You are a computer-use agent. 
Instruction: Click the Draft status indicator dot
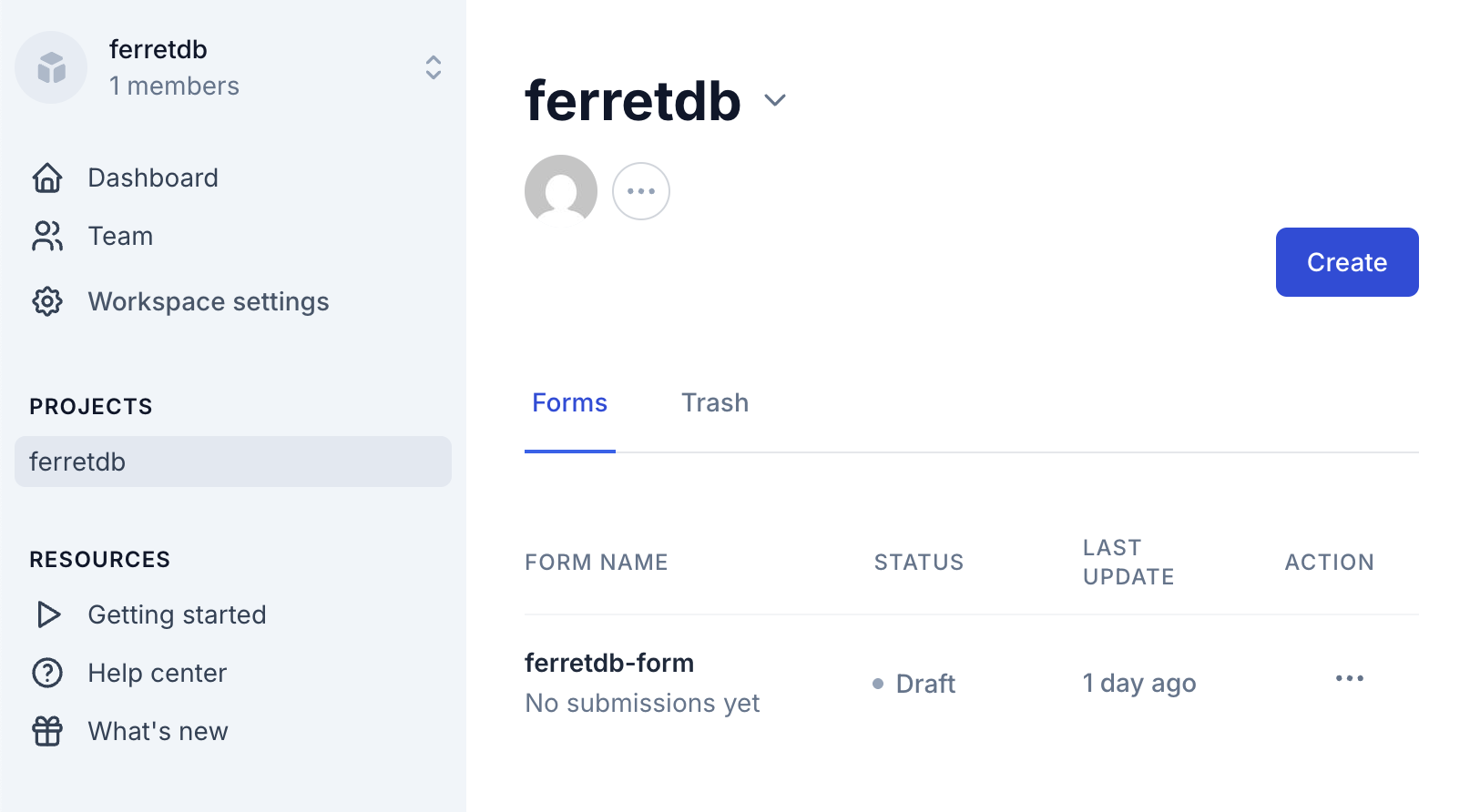(x=877, y=683)
